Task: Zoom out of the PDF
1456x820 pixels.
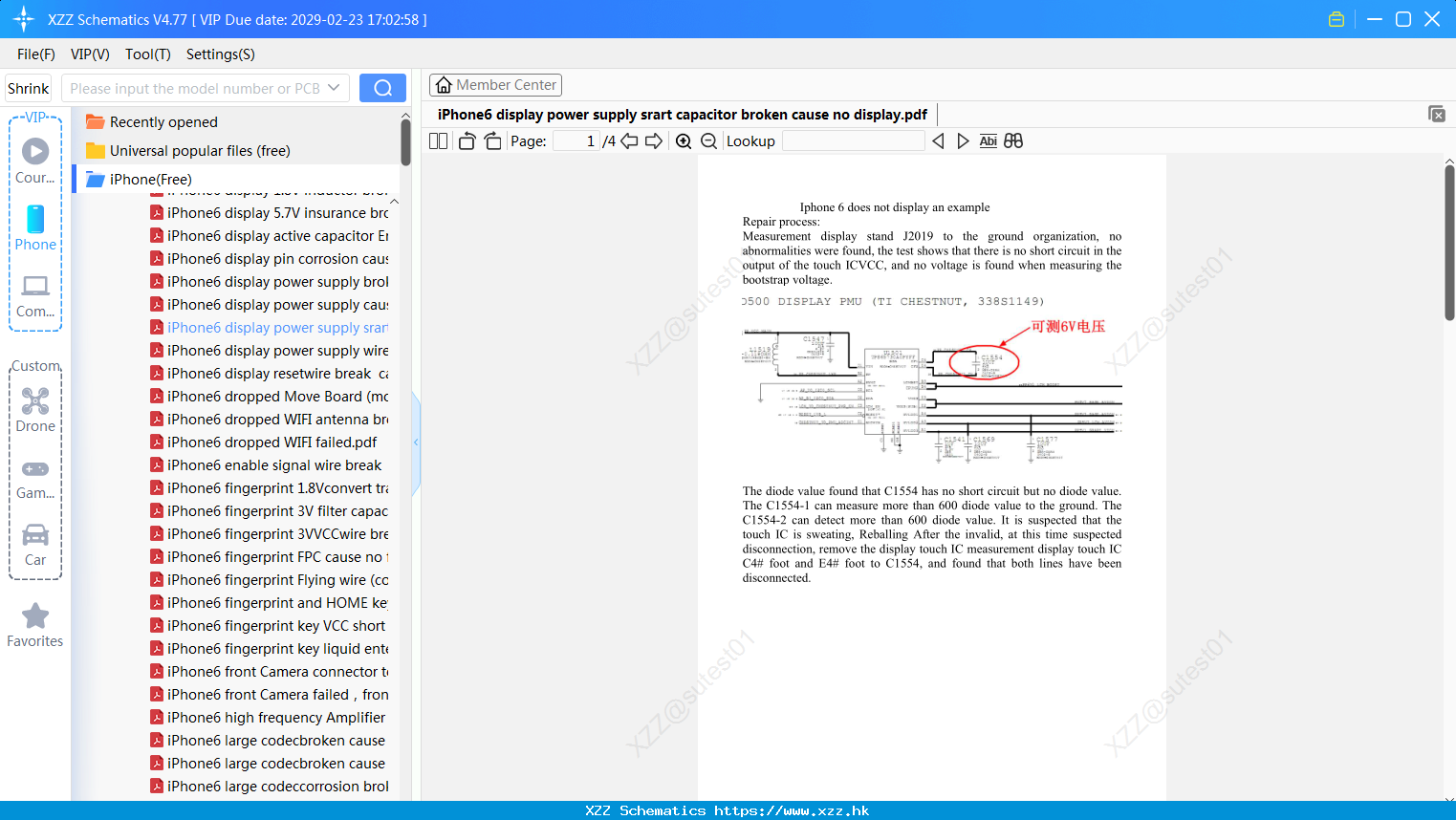Action: click(708, 140)
